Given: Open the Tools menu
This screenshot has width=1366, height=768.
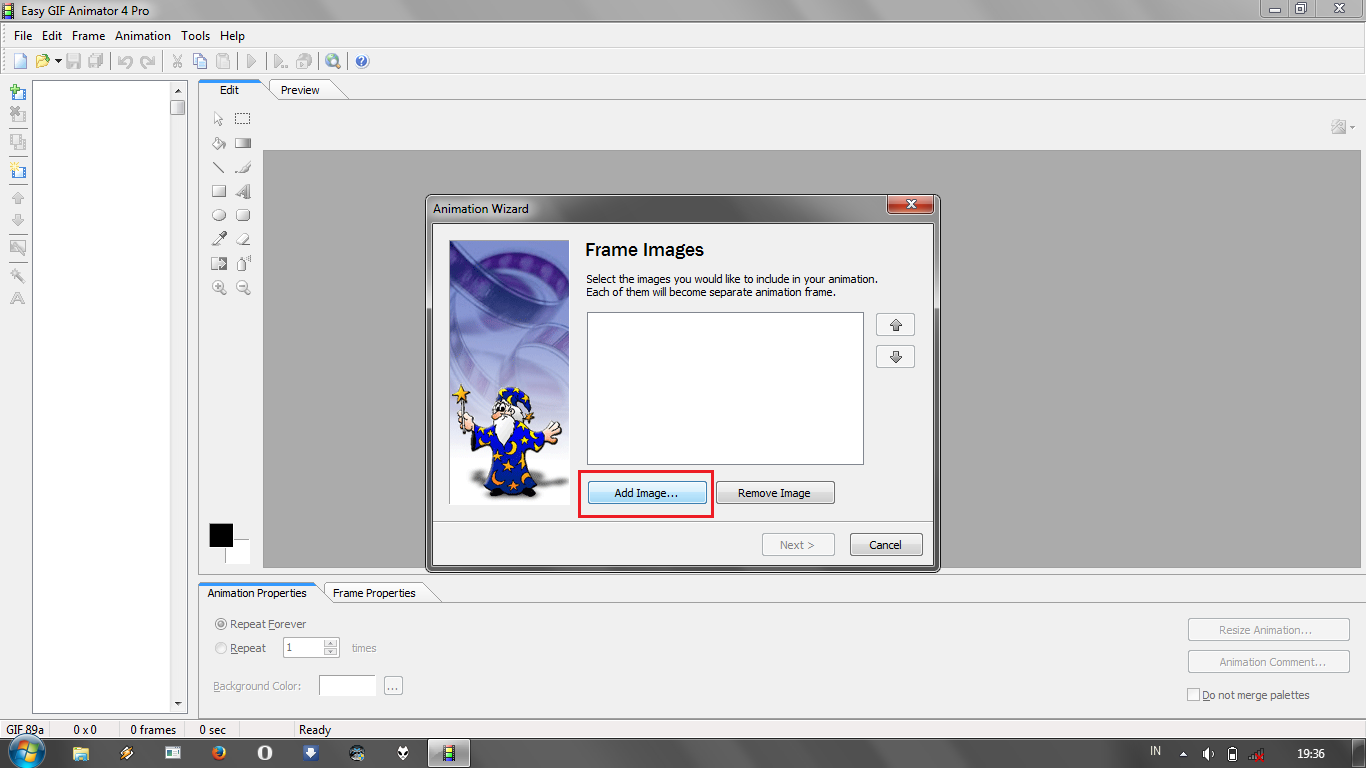Looking at the screenshot, I should coord(195,35).
